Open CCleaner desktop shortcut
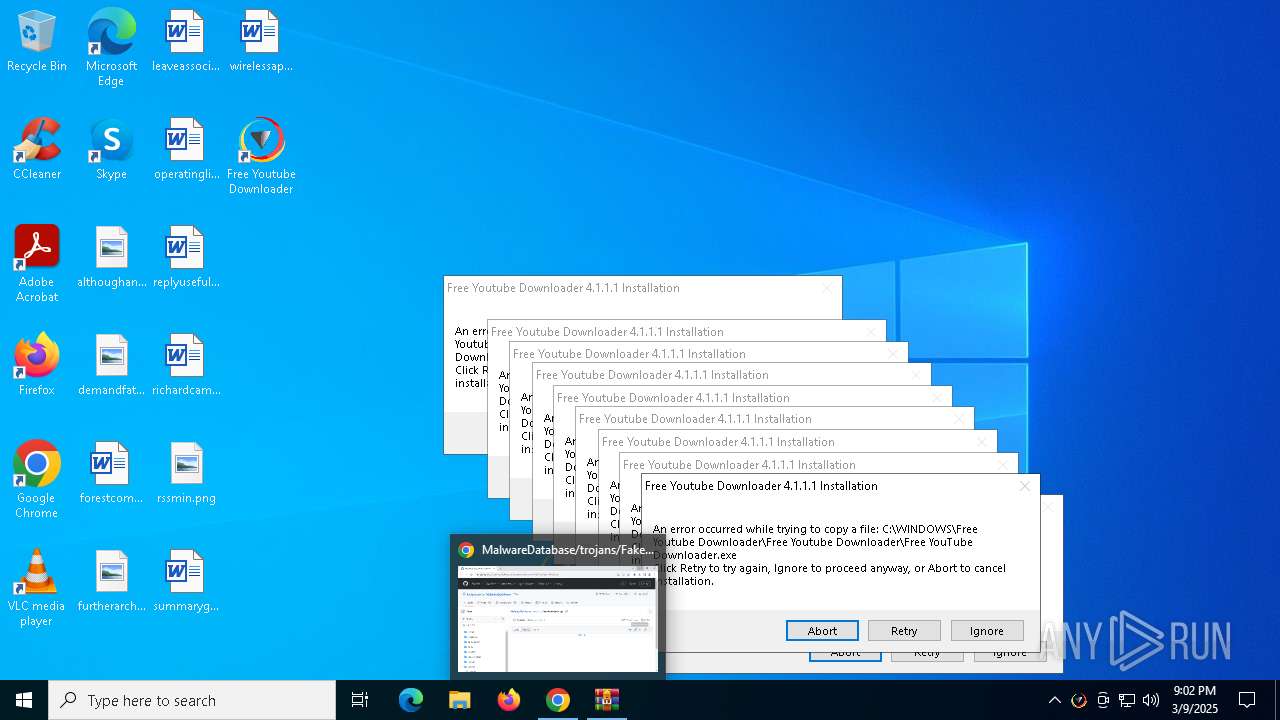This screenshot has height=720, width=1280. (x=37, y=149)
